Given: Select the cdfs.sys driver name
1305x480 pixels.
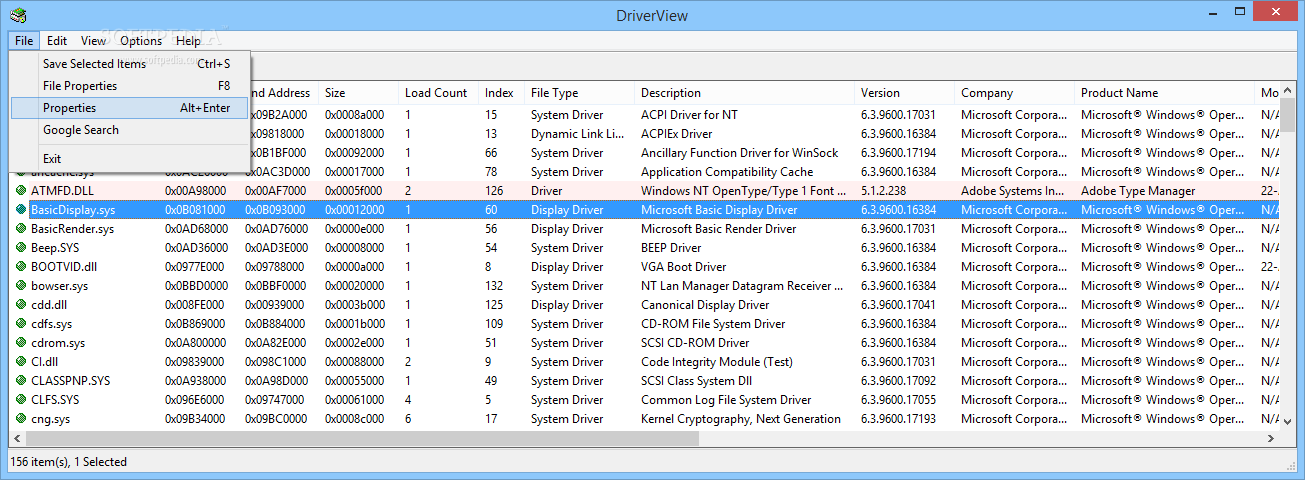Looking at the screenshot, I should [x=51, y=324].
